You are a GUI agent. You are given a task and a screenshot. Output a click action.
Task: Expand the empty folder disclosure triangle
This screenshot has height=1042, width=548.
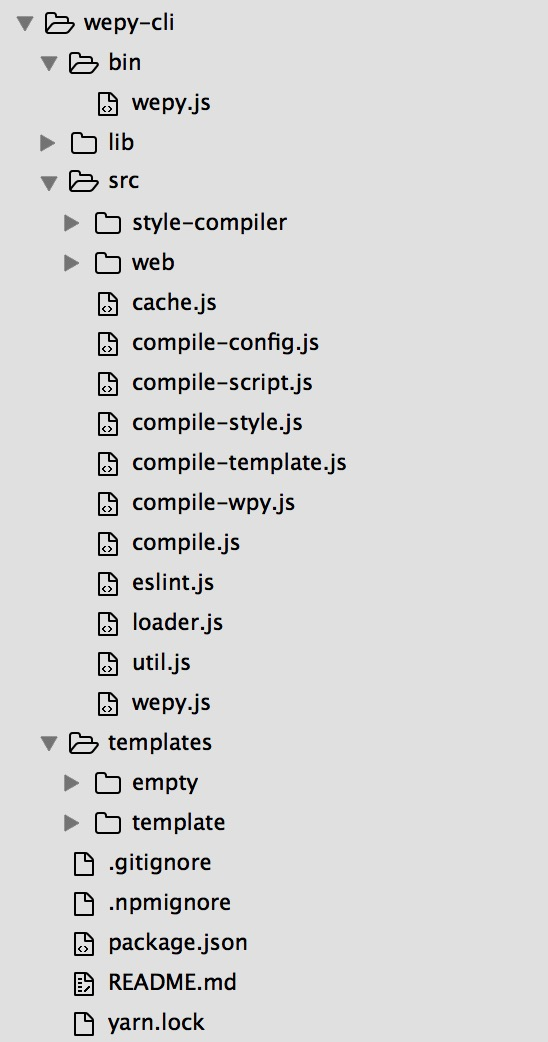(x=72, y=783)
